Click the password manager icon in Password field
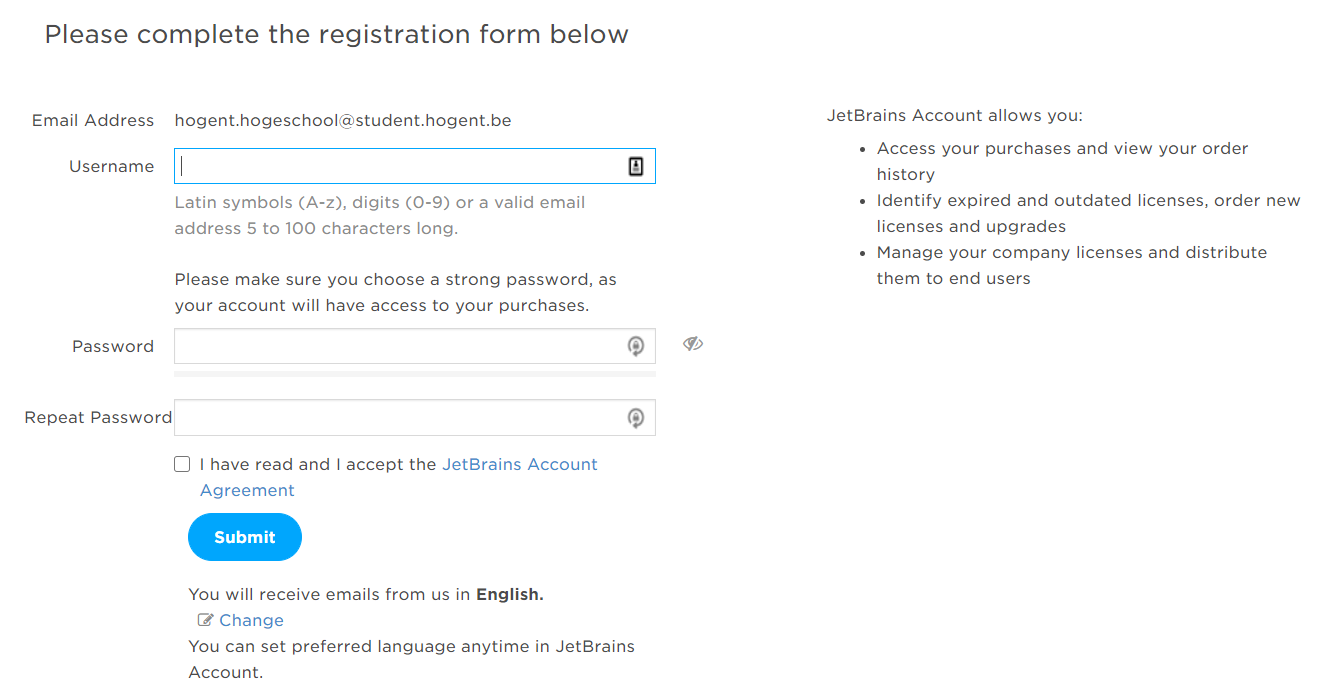The width and height of the screenshot is (1327, 694). coord(636,346)
